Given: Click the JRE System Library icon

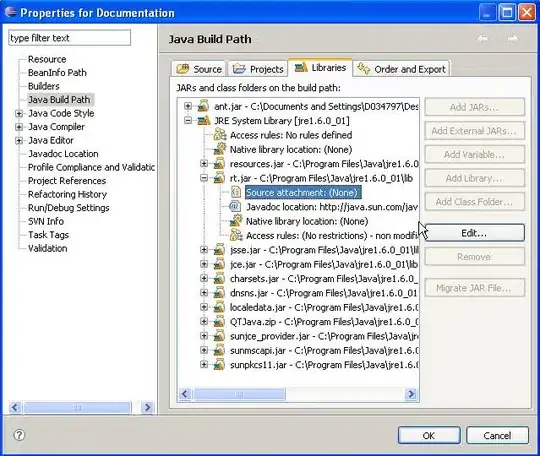Looking at the screenshot, I should click(x=204, y=121).
